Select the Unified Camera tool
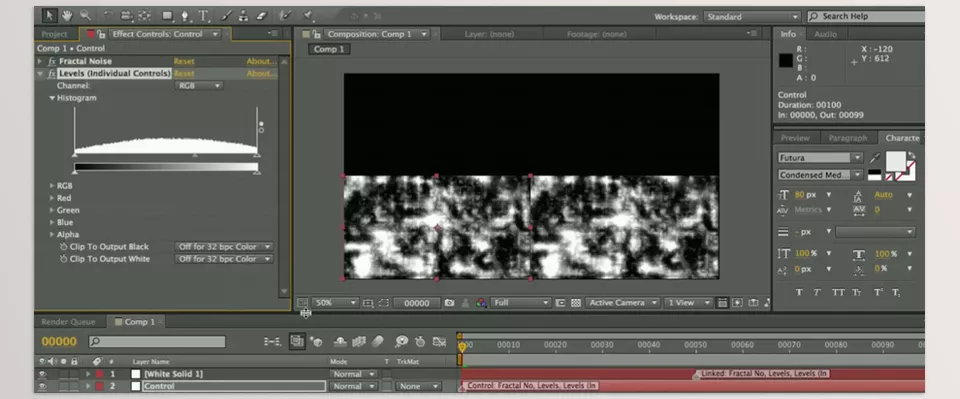960x399 pixels. coord(126,15)
